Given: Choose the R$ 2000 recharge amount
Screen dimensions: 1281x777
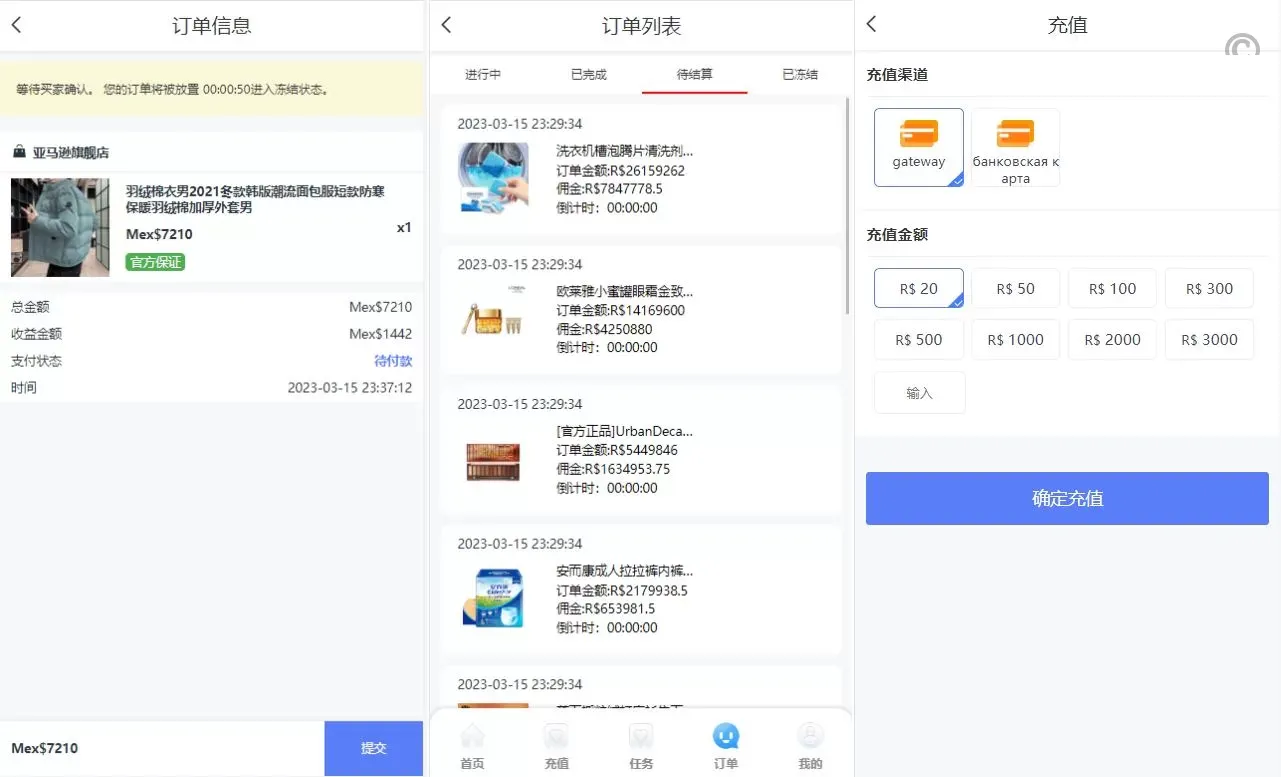Looking at the screenshot, I should click(1112, 339).
